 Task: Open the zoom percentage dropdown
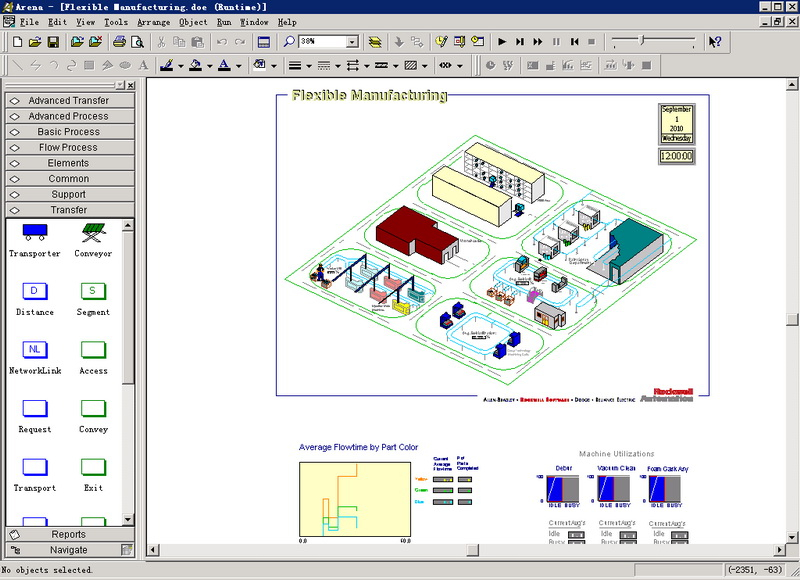click(352, 42)
